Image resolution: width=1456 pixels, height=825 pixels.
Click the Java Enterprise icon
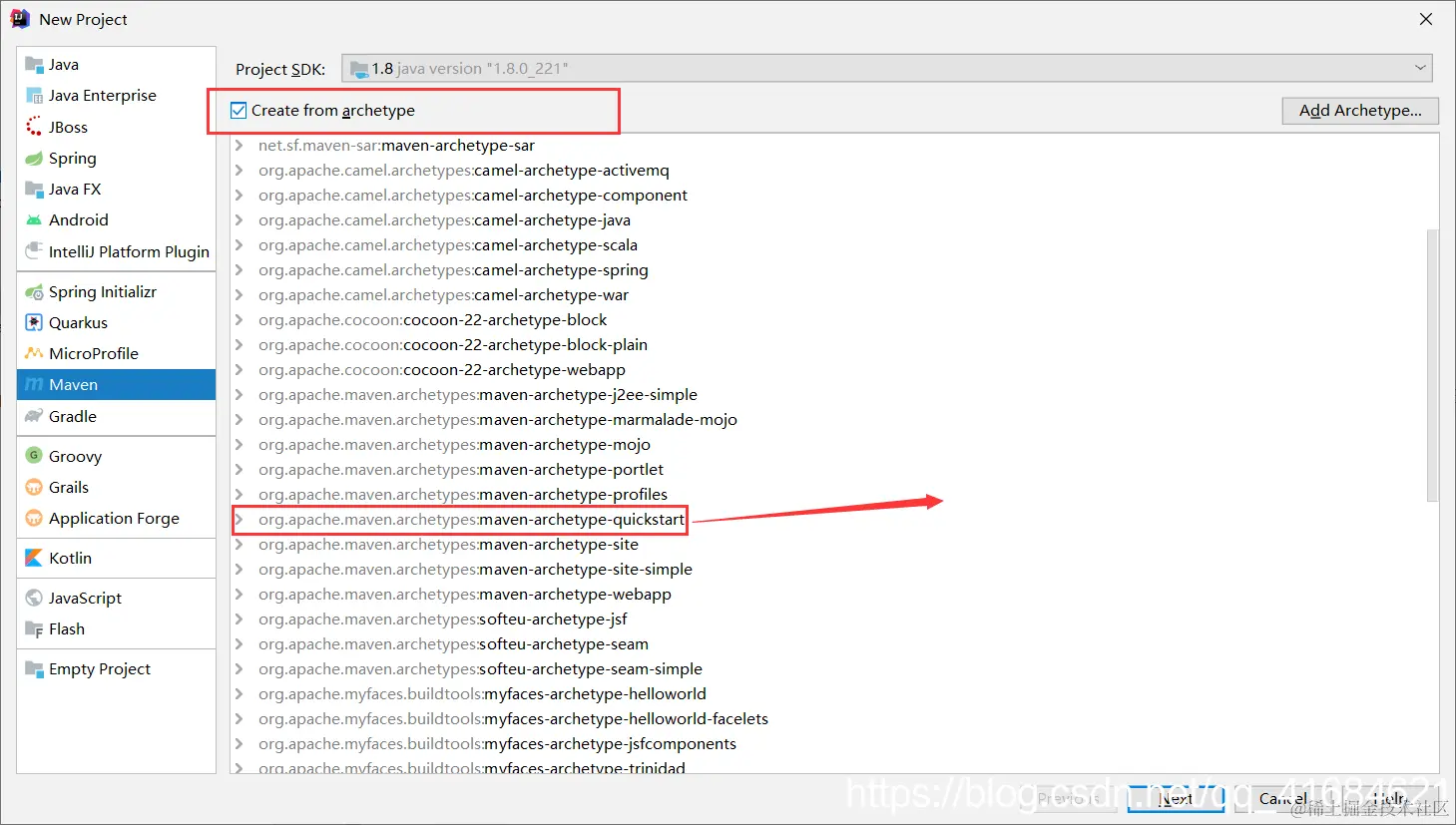pos(34,96)
